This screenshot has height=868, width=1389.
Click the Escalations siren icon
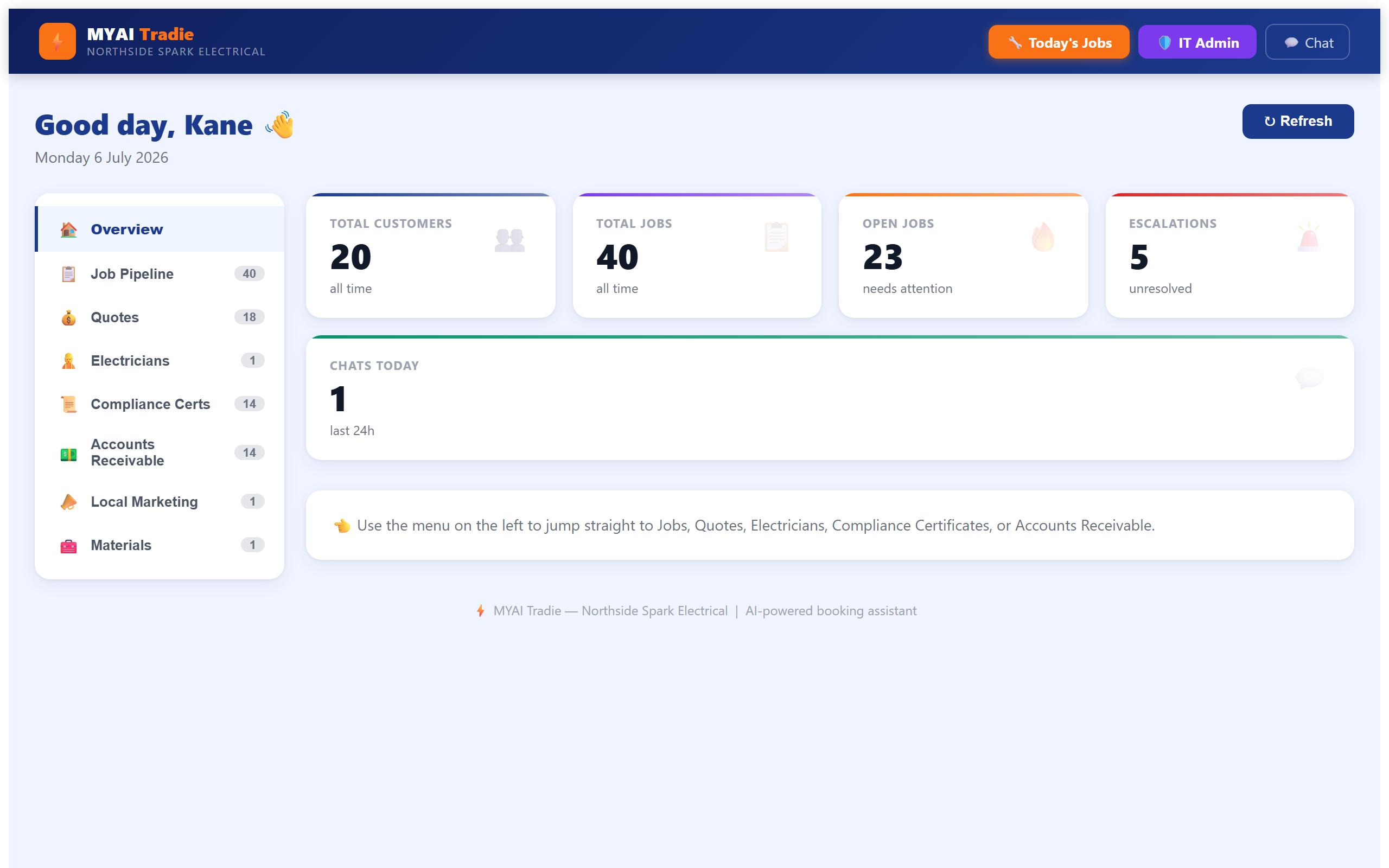1309,237
